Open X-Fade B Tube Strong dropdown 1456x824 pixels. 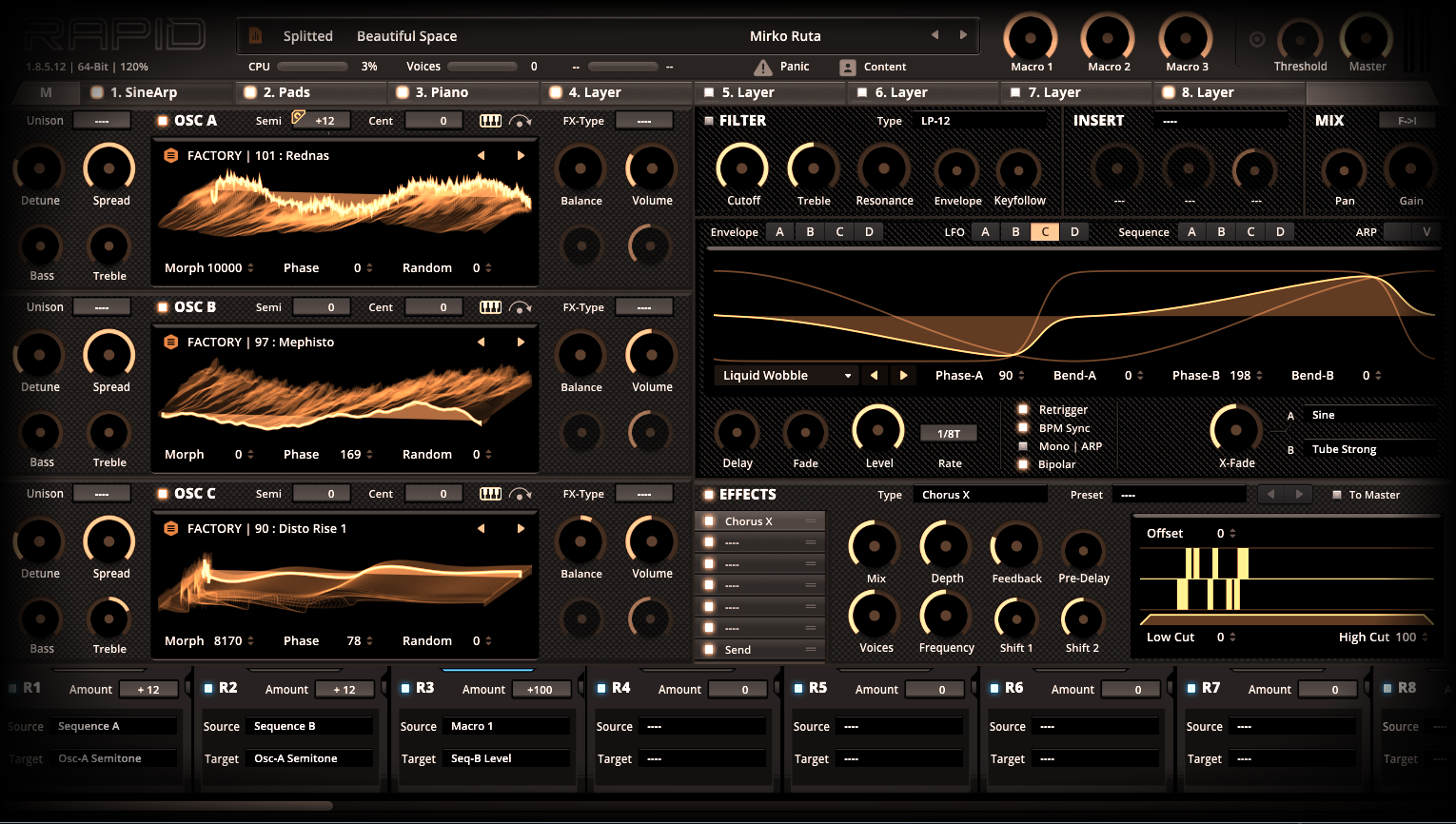1371,449
